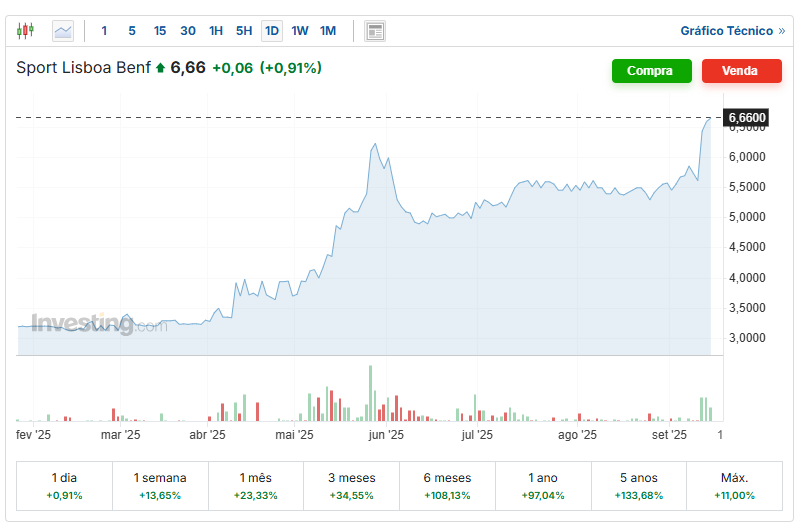
Task: Open the Gráfico Técnico link
Action: (x=732, y=31)
